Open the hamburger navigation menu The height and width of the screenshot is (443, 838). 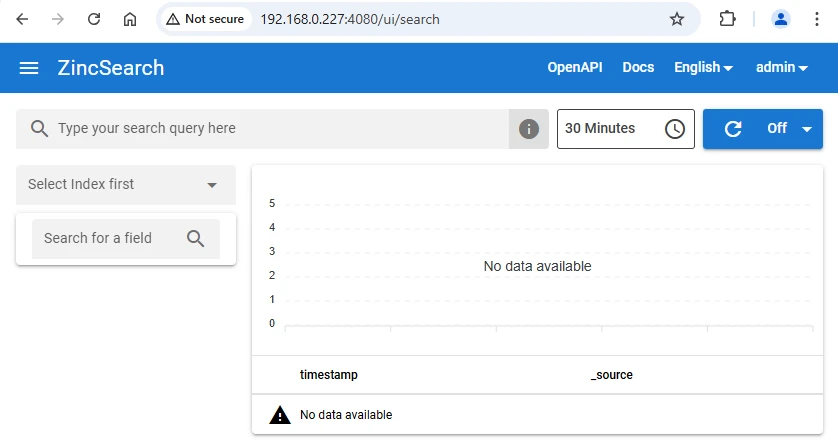click(29, 68)
